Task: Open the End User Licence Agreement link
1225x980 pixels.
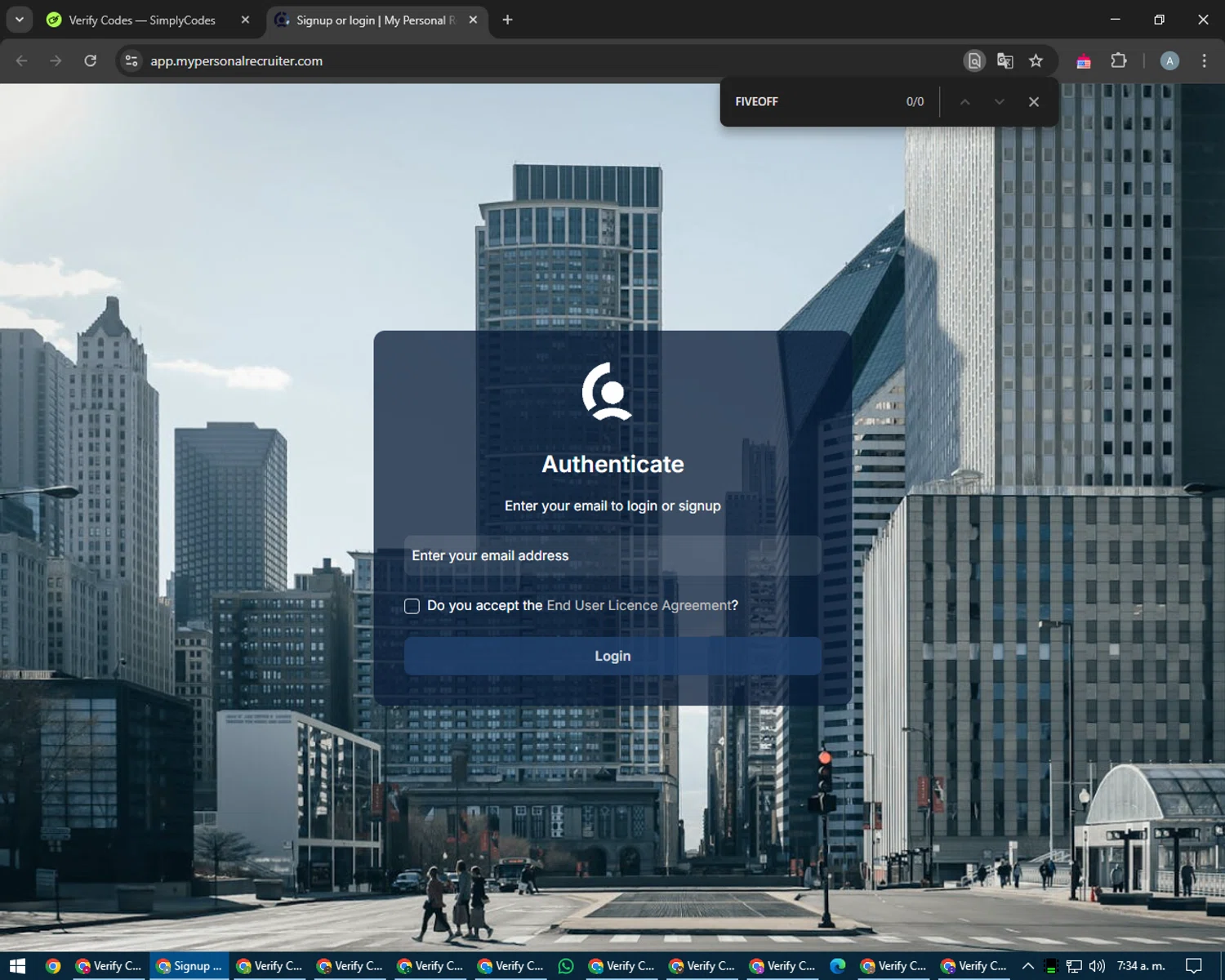Action: pyautogui.click(x=640, y=605)
